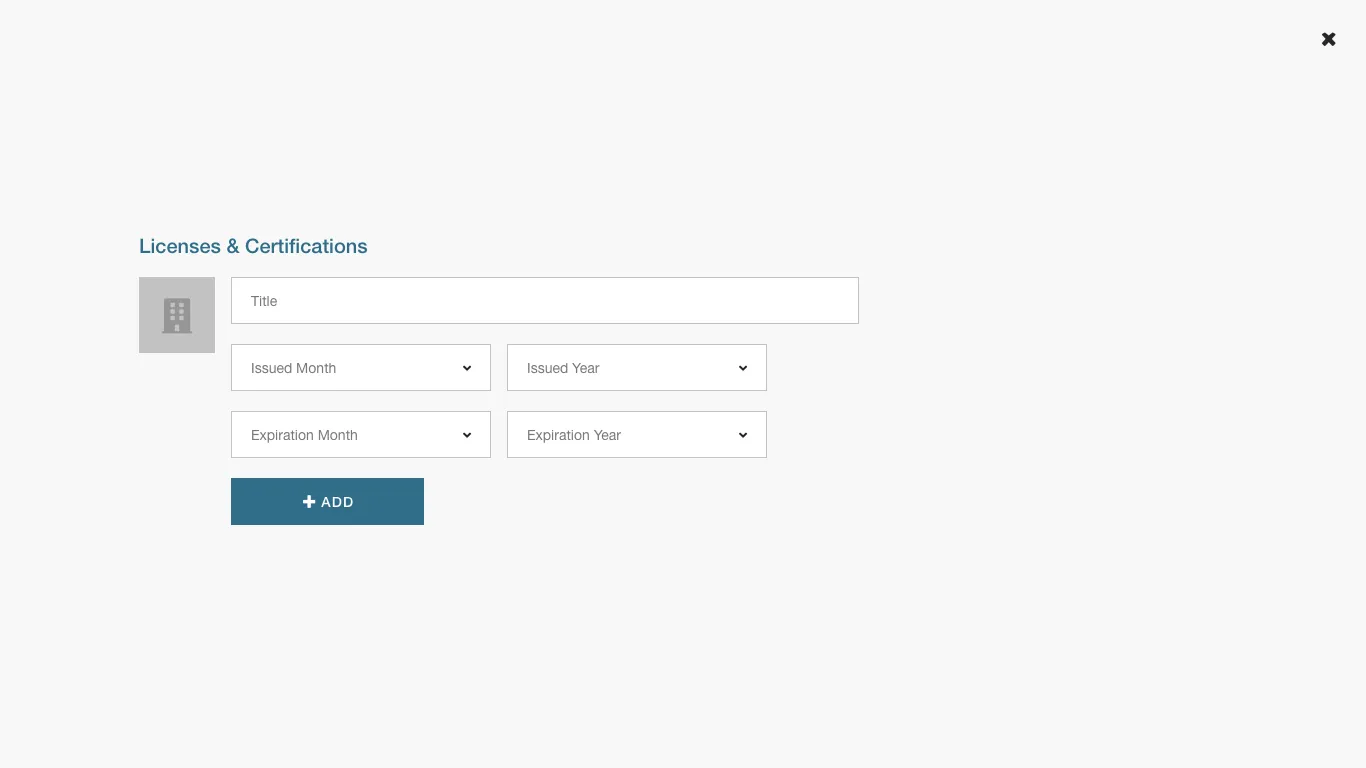Image resolution: width=1366 pixels, height=768 pixels.
Task: Focus the Title input field
Action: pyautogui.click(x=544, y=301)
